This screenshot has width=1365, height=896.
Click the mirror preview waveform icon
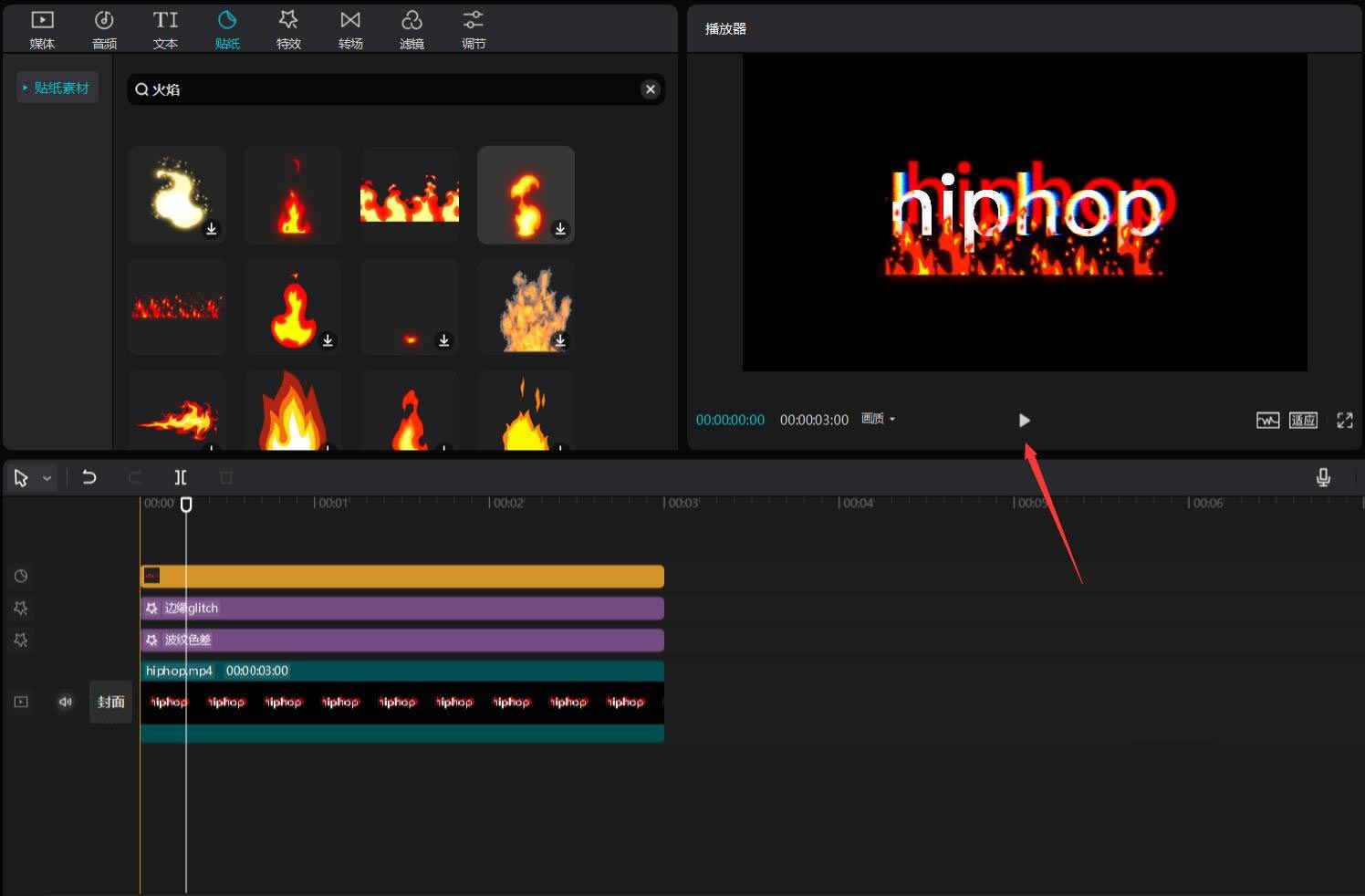tap(1267, 420)
